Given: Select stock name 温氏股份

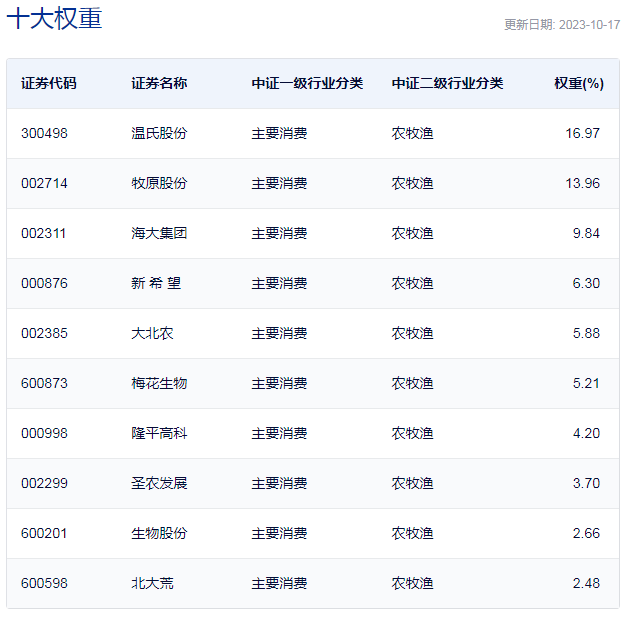Looking at the screenshot, I should coord(159,133).
